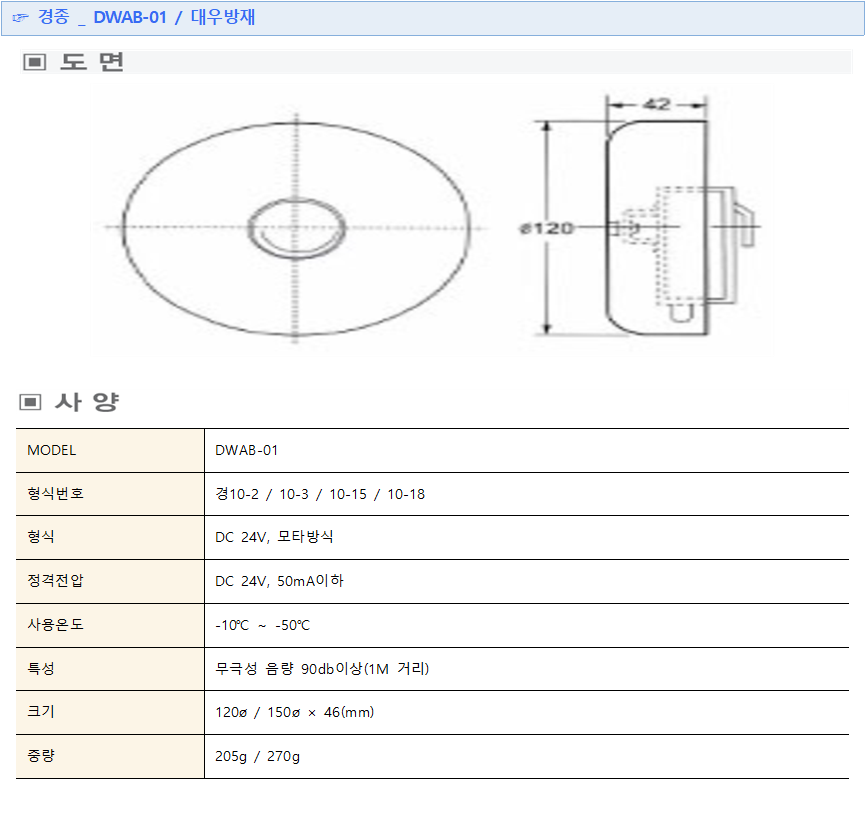Click the 크기 label cell
This screenshot has width=866, height=816.
point(110,713)
